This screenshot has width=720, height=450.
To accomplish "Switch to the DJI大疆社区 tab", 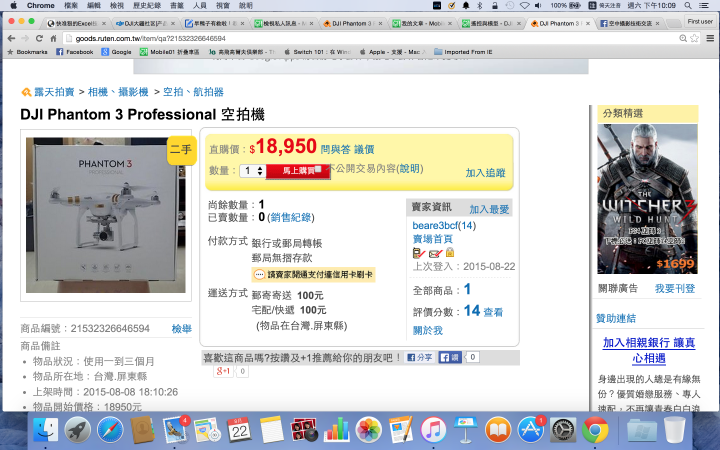I will click(145, 23).
